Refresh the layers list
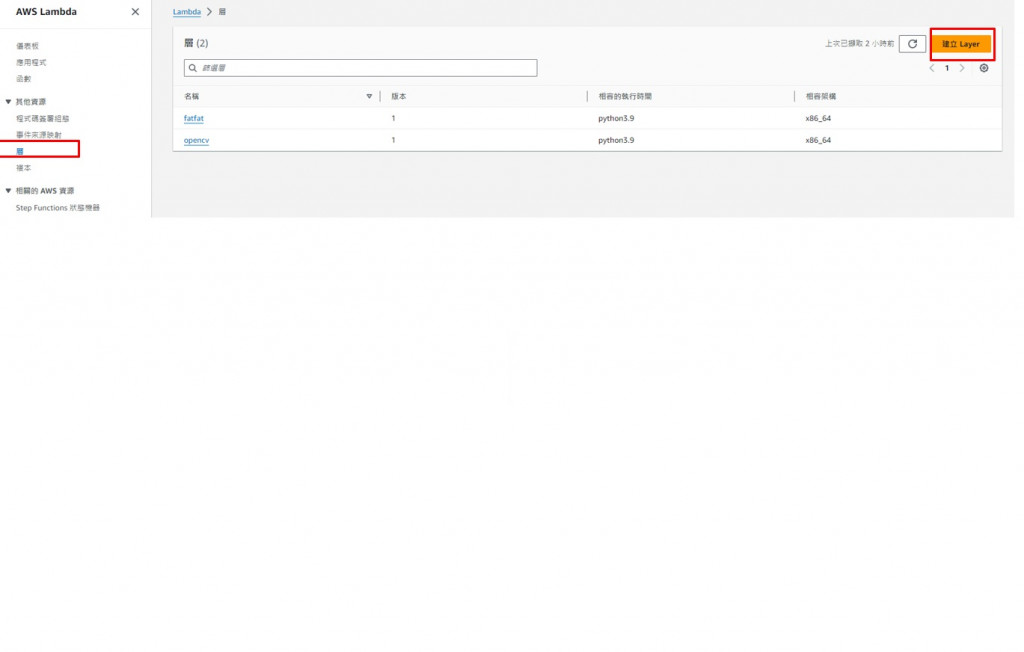Viewport: 1024px width, 652px height. 912,44
